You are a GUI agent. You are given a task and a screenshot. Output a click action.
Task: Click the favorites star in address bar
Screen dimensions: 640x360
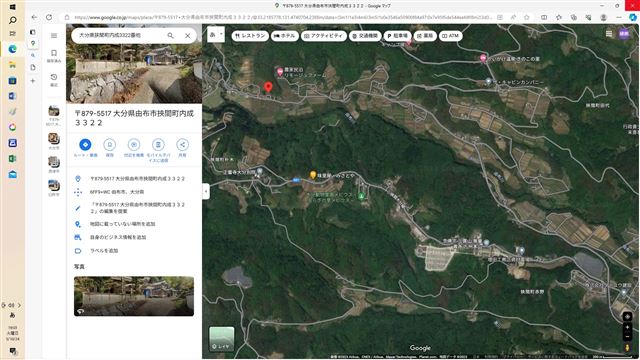pos(527,18)
